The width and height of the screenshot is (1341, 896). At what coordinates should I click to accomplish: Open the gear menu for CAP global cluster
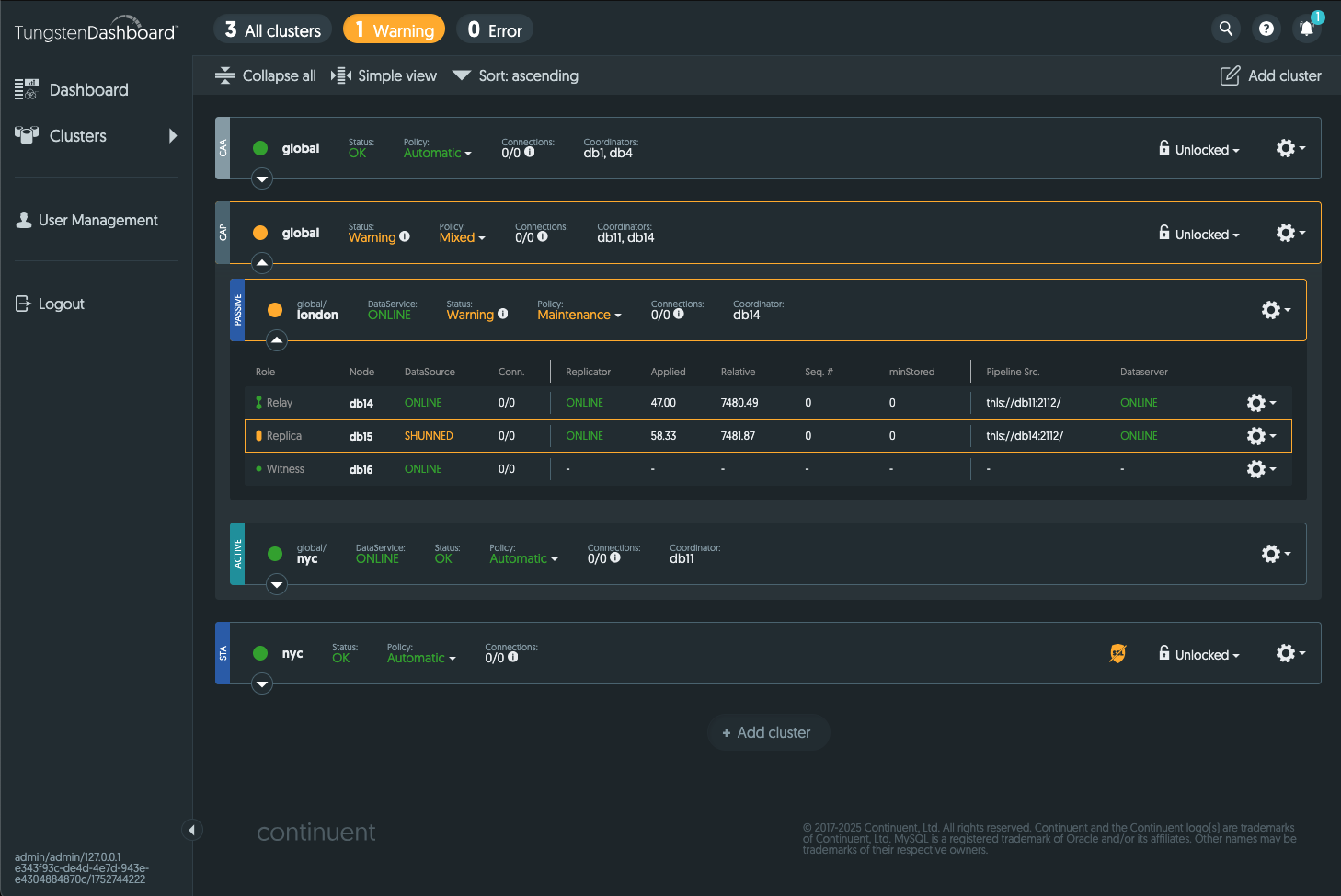click(1290, 233)
